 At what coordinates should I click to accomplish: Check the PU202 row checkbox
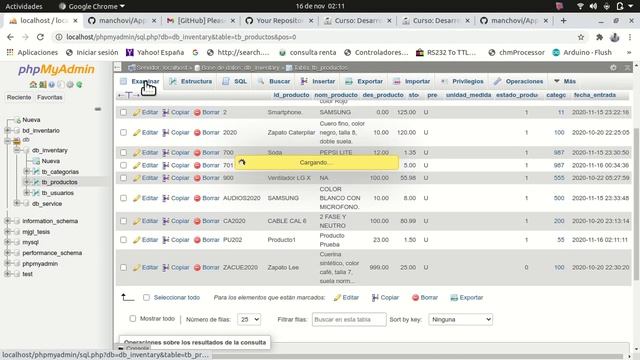point(123,240)
